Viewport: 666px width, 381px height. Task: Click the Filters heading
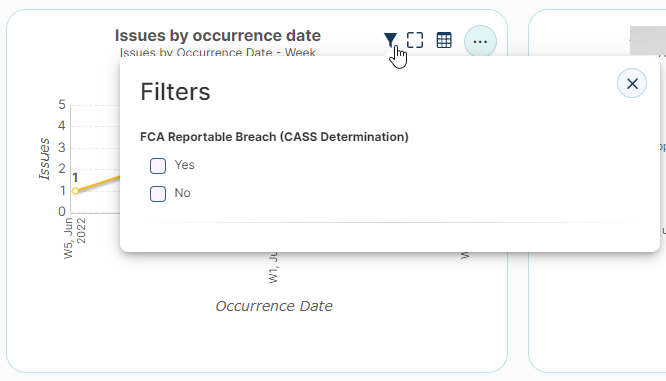[175, 92]
